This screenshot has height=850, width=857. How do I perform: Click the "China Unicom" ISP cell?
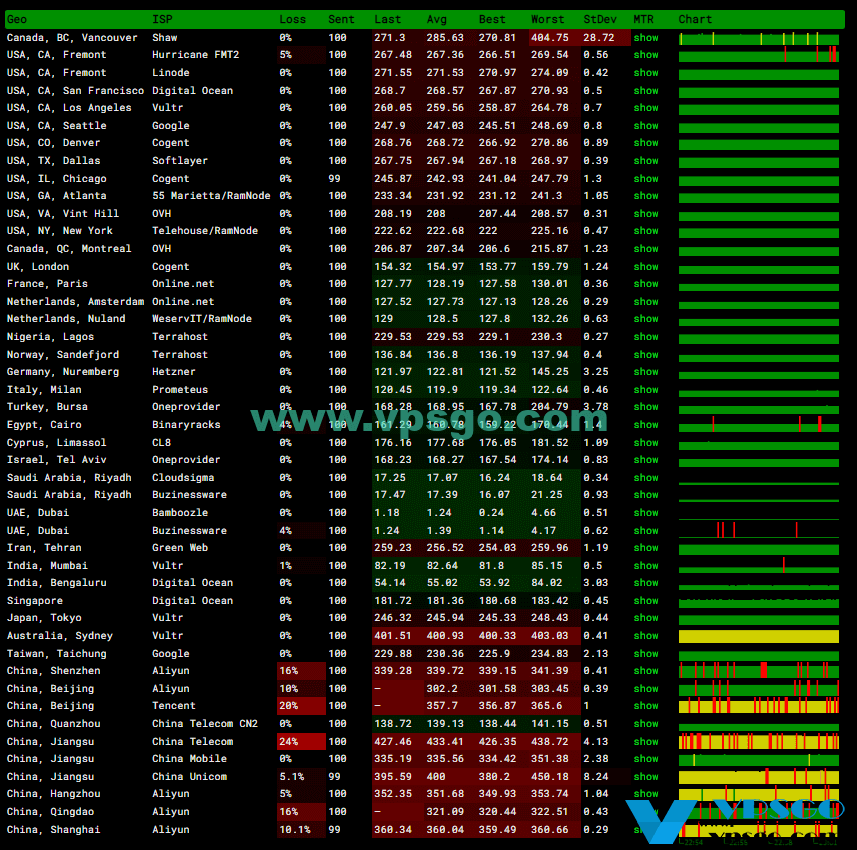pos(189,777)
